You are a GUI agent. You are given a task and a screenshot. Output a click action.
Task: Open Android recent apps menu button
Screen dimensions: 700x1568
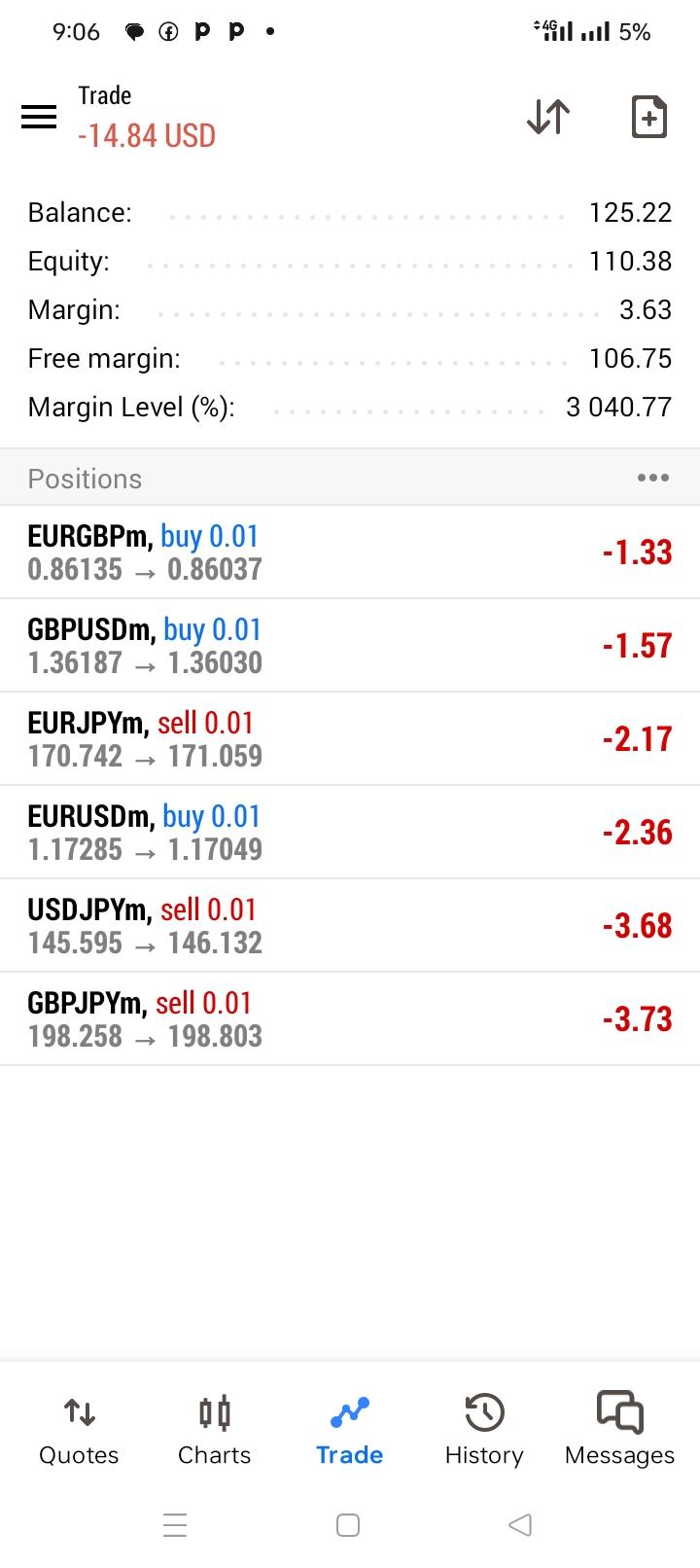tap(175, 1524)
